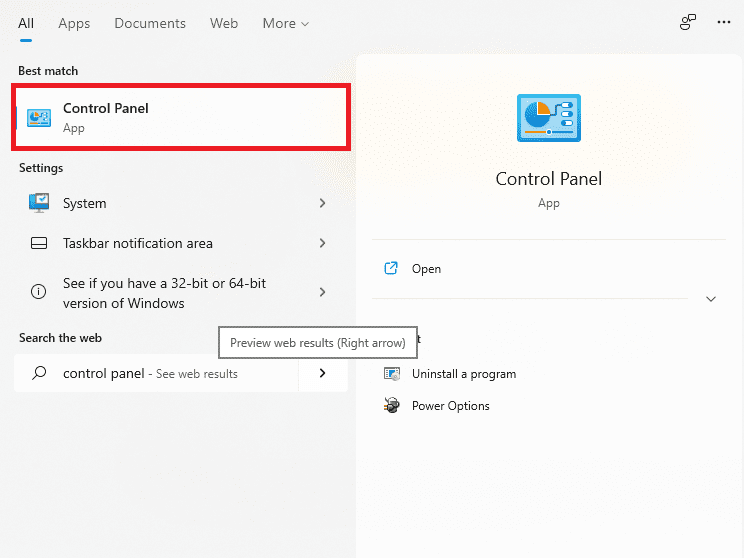The height and width of the screenshot is (558, 744).
Task: Click the Power Options icon
Action: tap(392, 405)
